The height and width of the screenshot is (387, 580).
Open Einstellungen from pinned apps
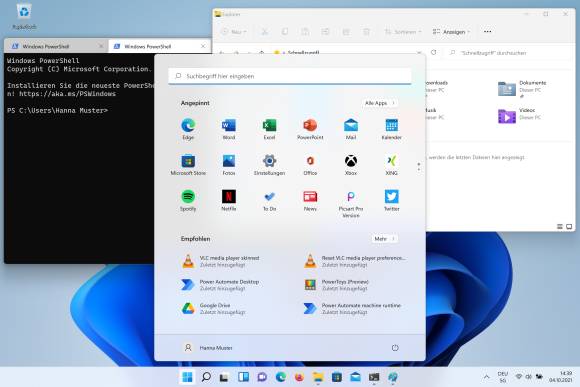click(x=269, y=165)
